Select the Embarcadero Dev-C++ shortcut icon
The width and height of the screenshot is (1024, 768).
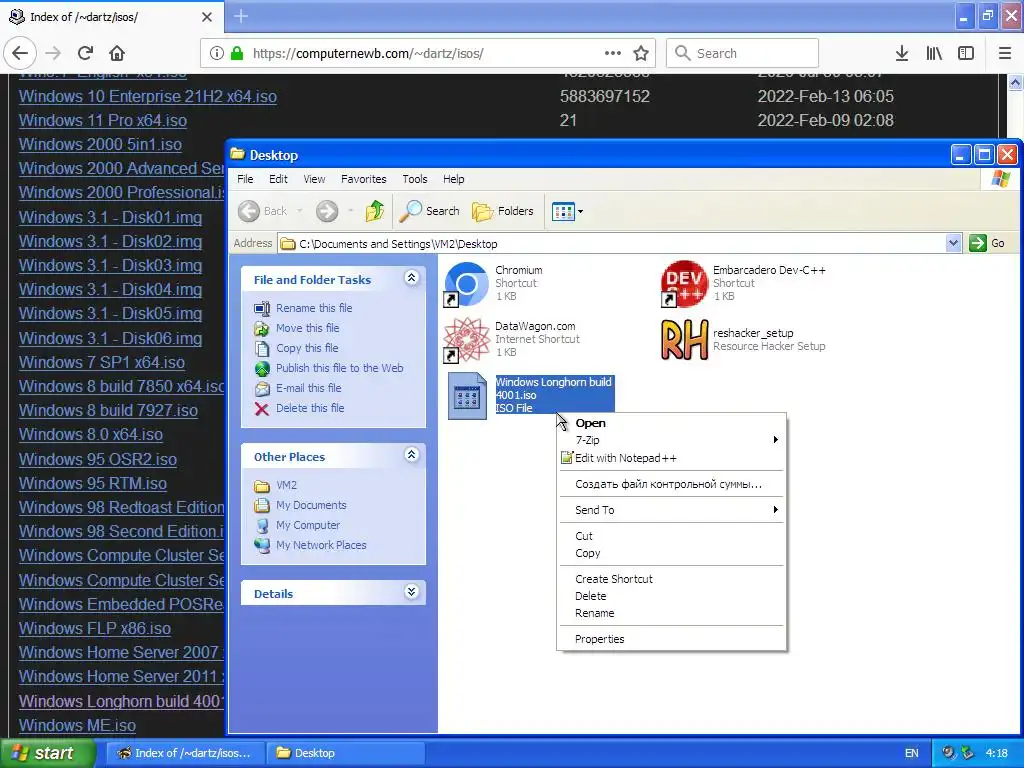[684, 283]
